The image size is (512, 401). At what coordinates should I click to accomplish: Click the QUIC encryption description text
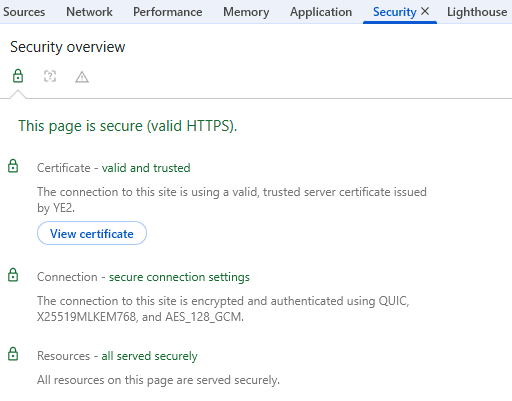point(223,309)
